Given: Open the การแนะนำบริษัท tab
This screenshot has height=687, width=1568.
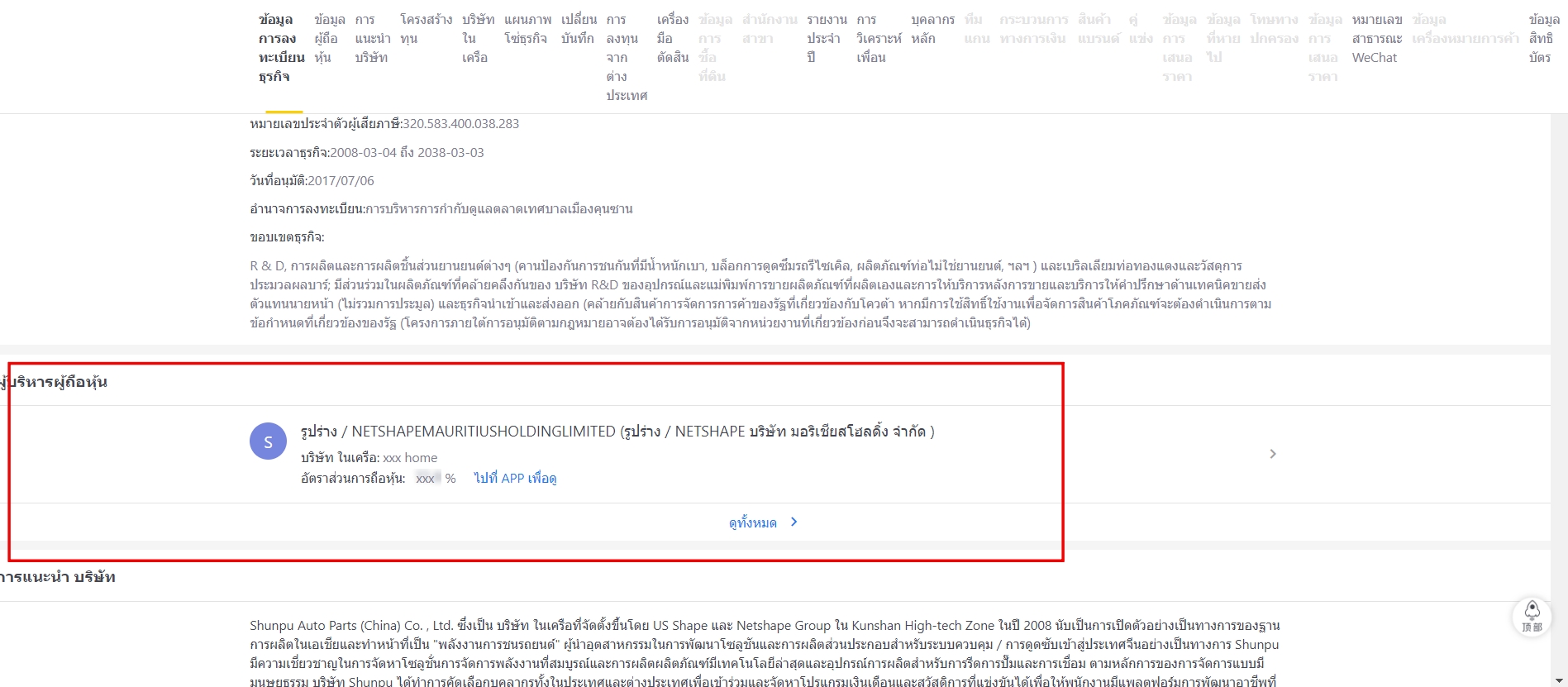Looking at the screenshot, I should click(372, 38).
